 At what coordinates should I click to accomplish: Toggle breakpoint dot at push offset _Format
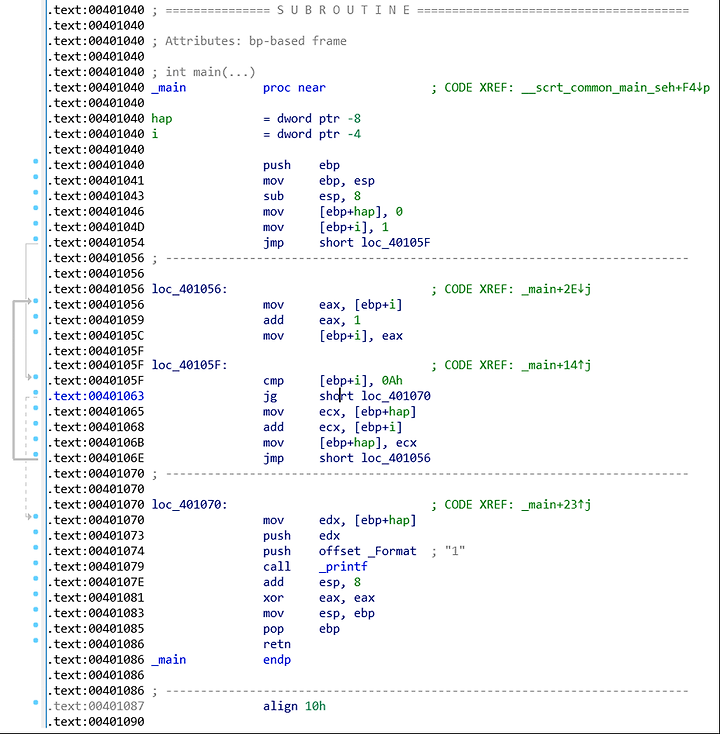pyautogui.click(x=36, y=547)
